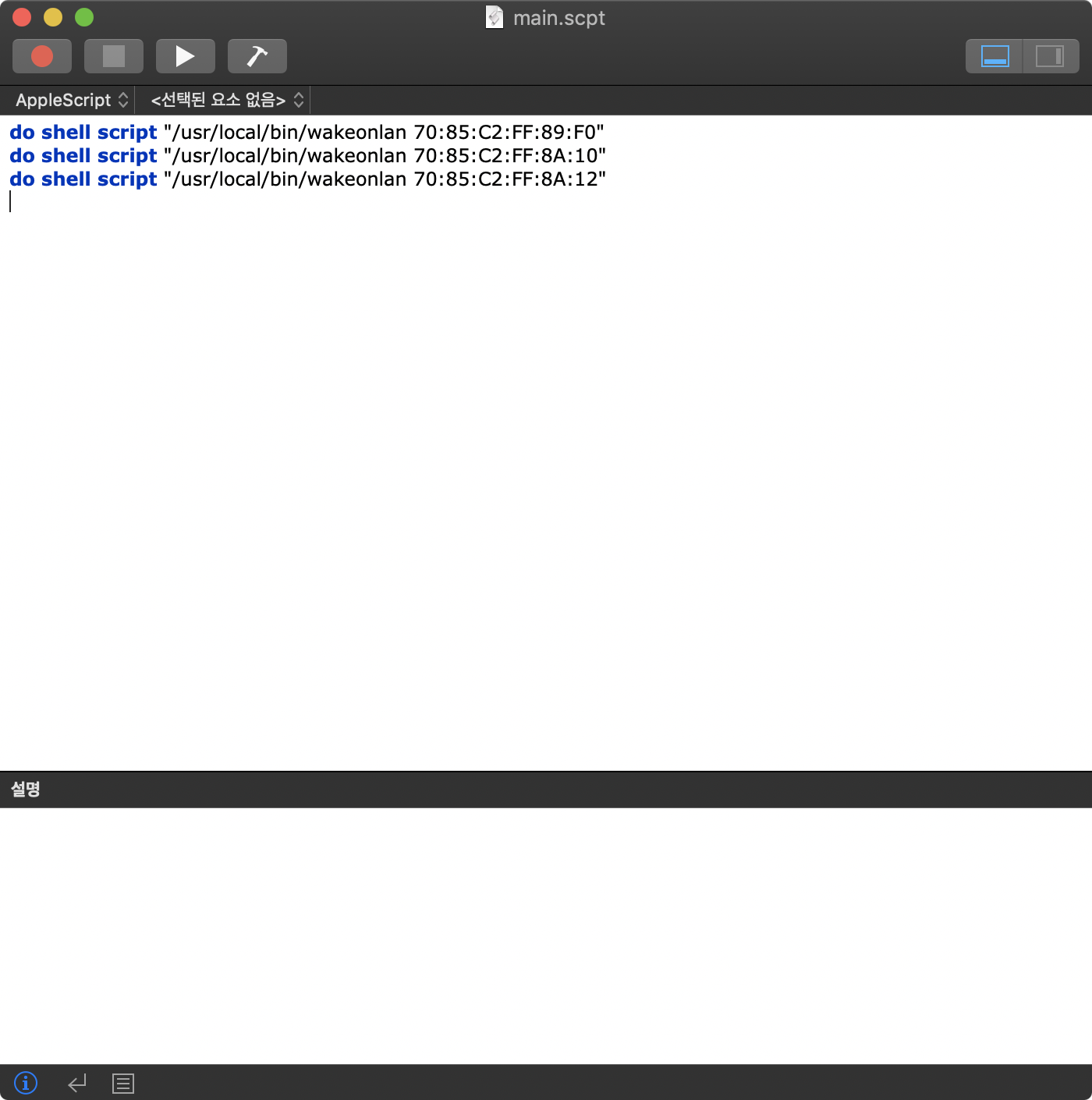The width and height of the screenshot is (1092, 1100).
Task: Click the Stop script button
Action: click(114, 56)
